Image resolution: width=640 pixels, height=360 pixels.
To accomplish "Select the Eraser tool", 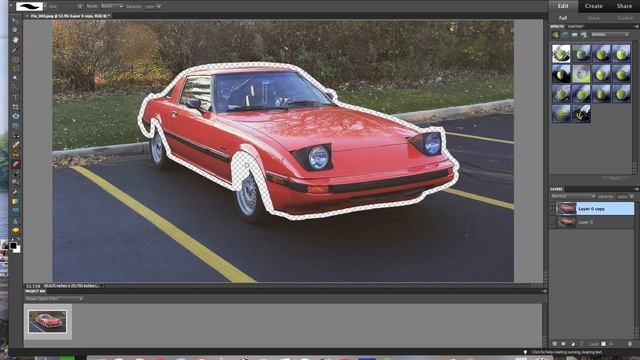I will pos(16,164).
